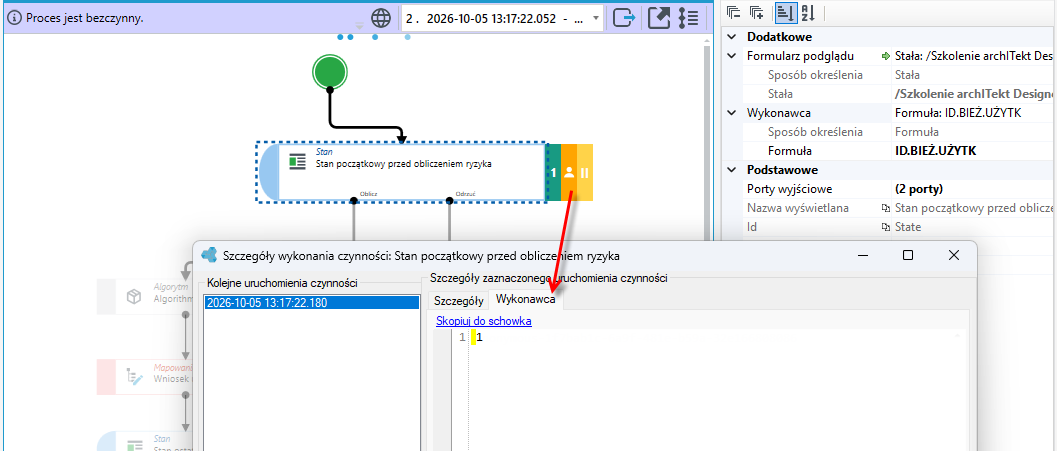Switch to the Szczegóły tab
Image resolution: width=1057 pixels, height=451 pixels.
coord(458,300)
